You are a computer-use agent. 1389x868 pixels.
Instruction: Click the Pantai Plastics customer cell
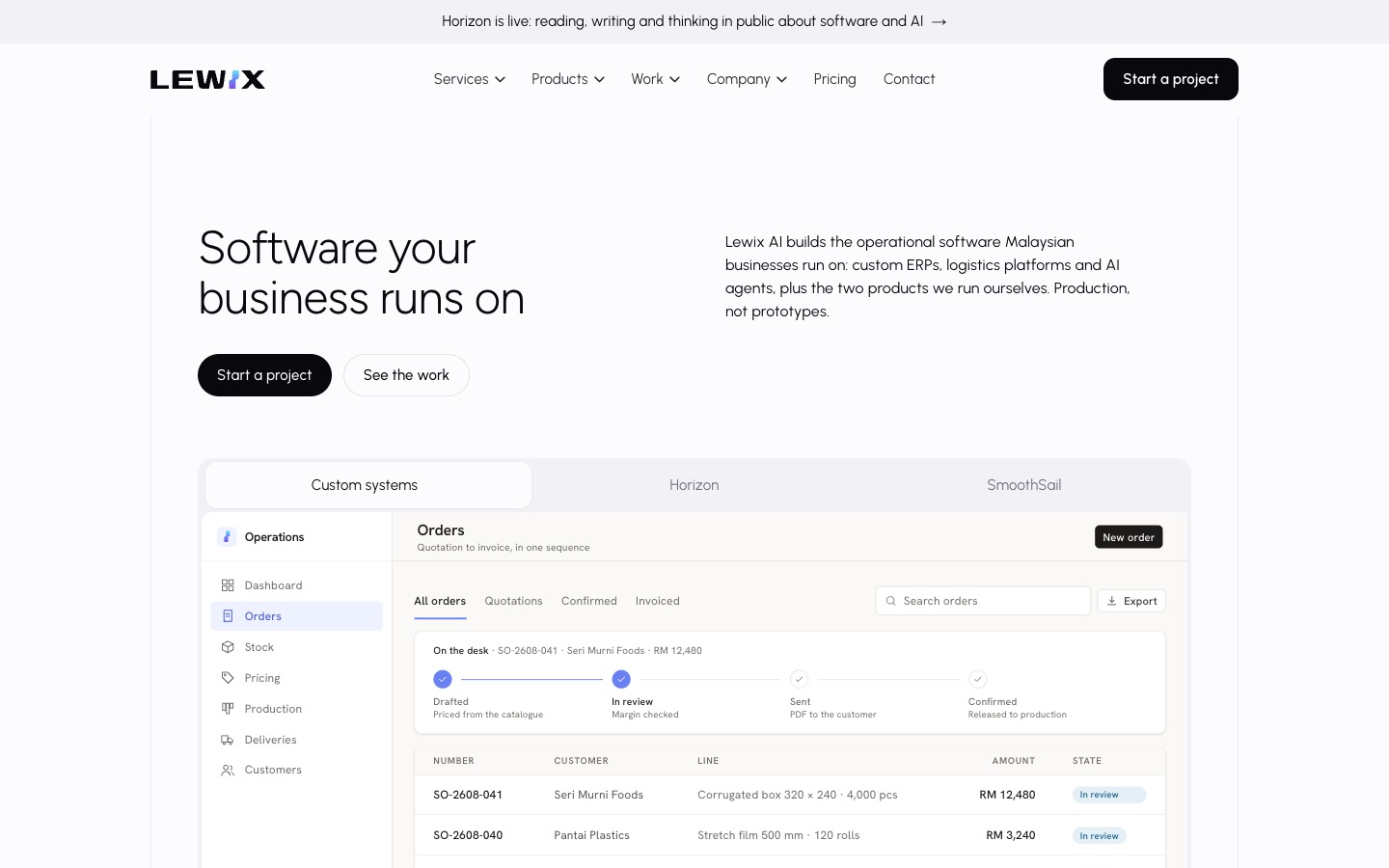[x=592, y=835]
